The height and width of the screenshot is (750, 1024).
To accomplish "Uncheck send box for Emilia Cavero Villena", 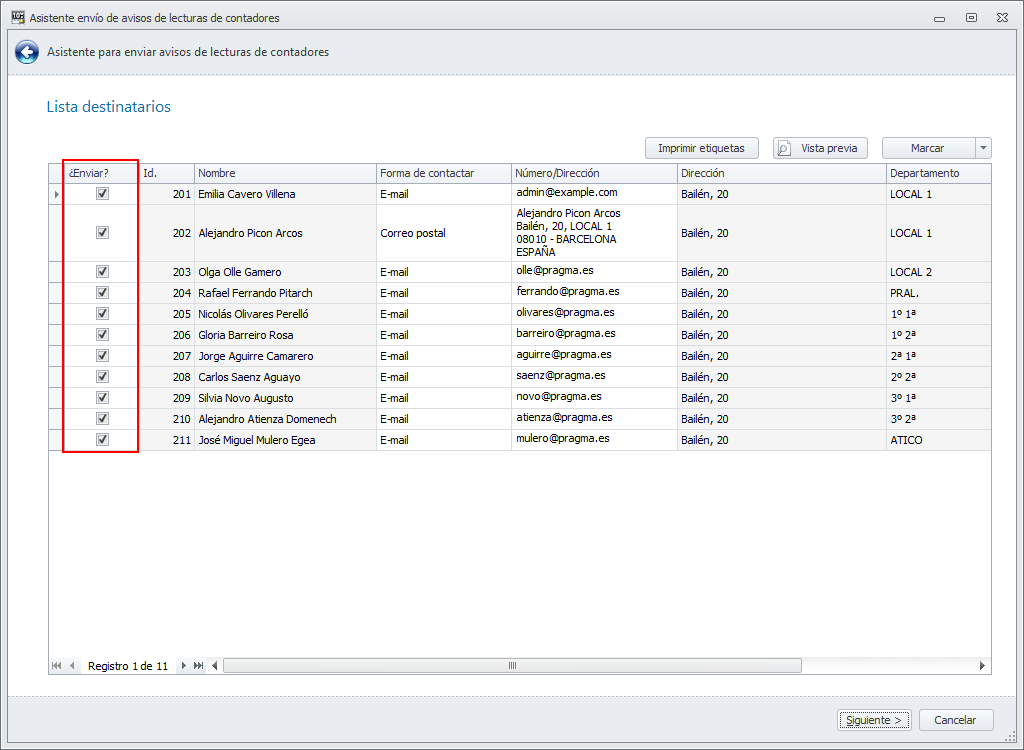I will tap(103, 193).
